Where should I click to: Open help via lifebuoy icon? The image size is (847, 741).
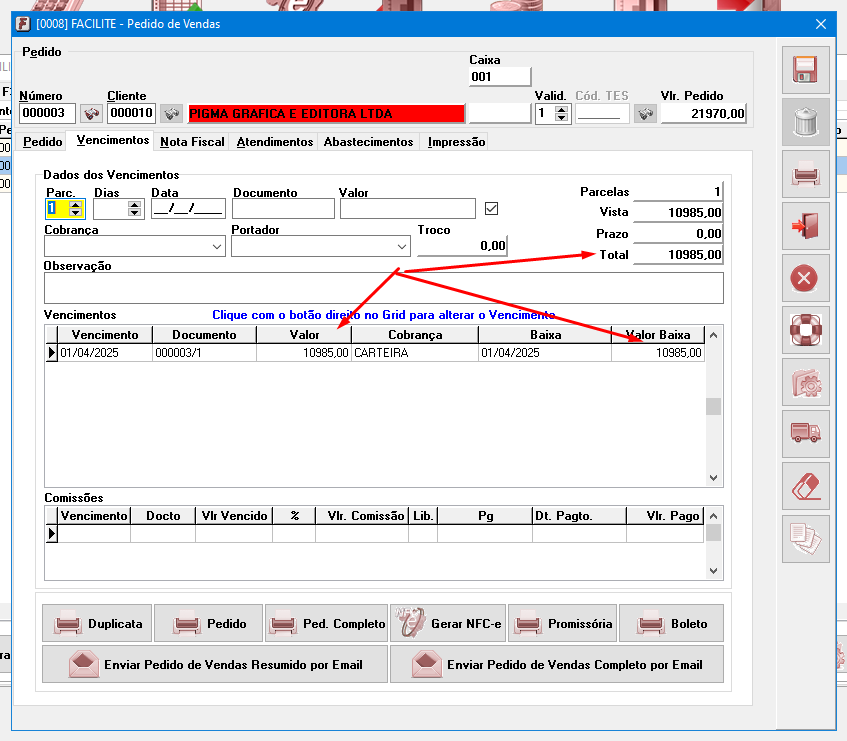pos(805,330)
